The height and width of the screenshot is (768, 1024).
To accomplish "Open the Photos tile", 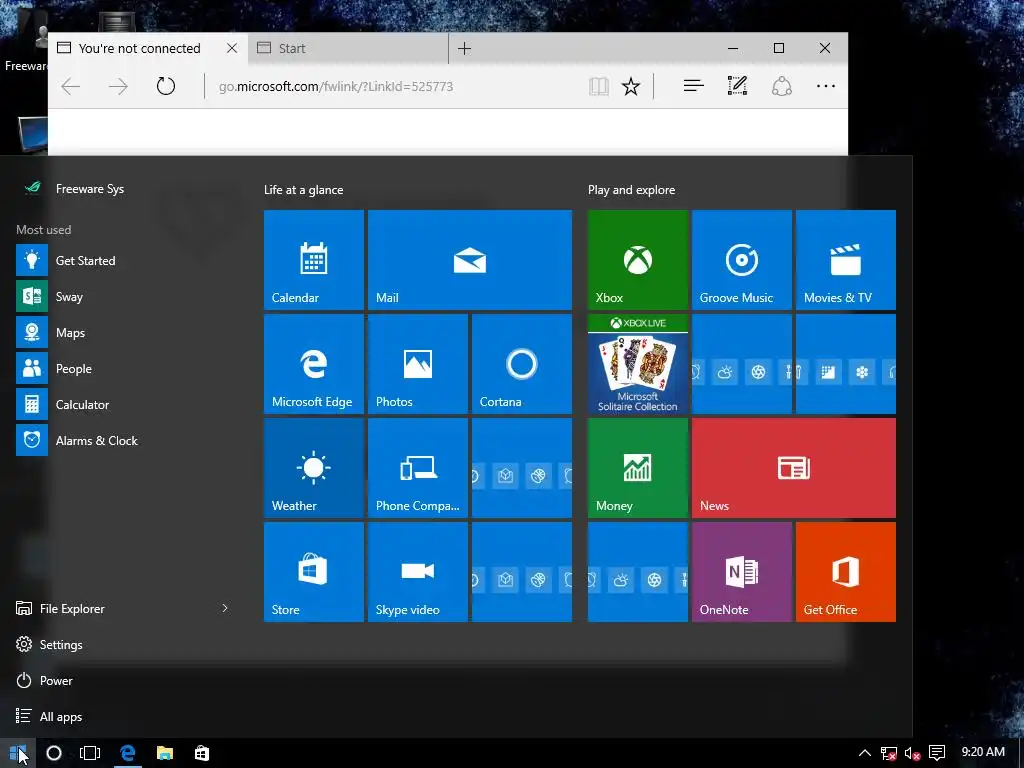I will pyautogui.click(x=417, y=364).
